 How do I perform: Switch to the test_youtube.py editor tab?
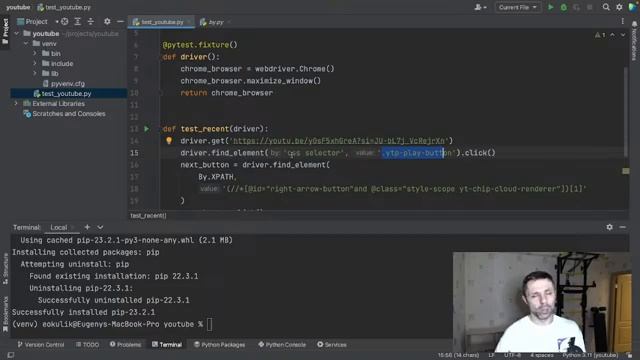click(x=162, y=22)
